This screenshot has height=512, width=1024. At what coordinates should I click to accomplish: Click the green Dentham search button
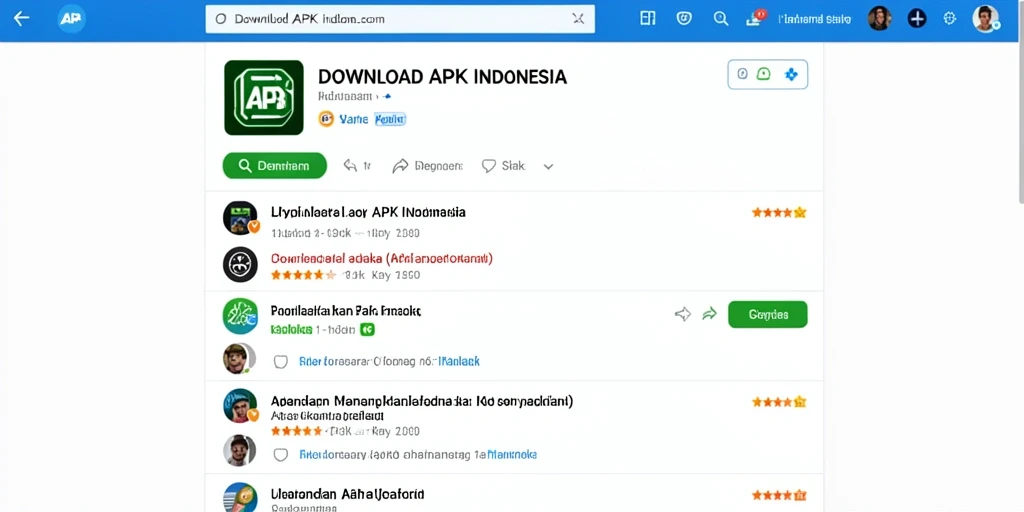click(274, 166)
